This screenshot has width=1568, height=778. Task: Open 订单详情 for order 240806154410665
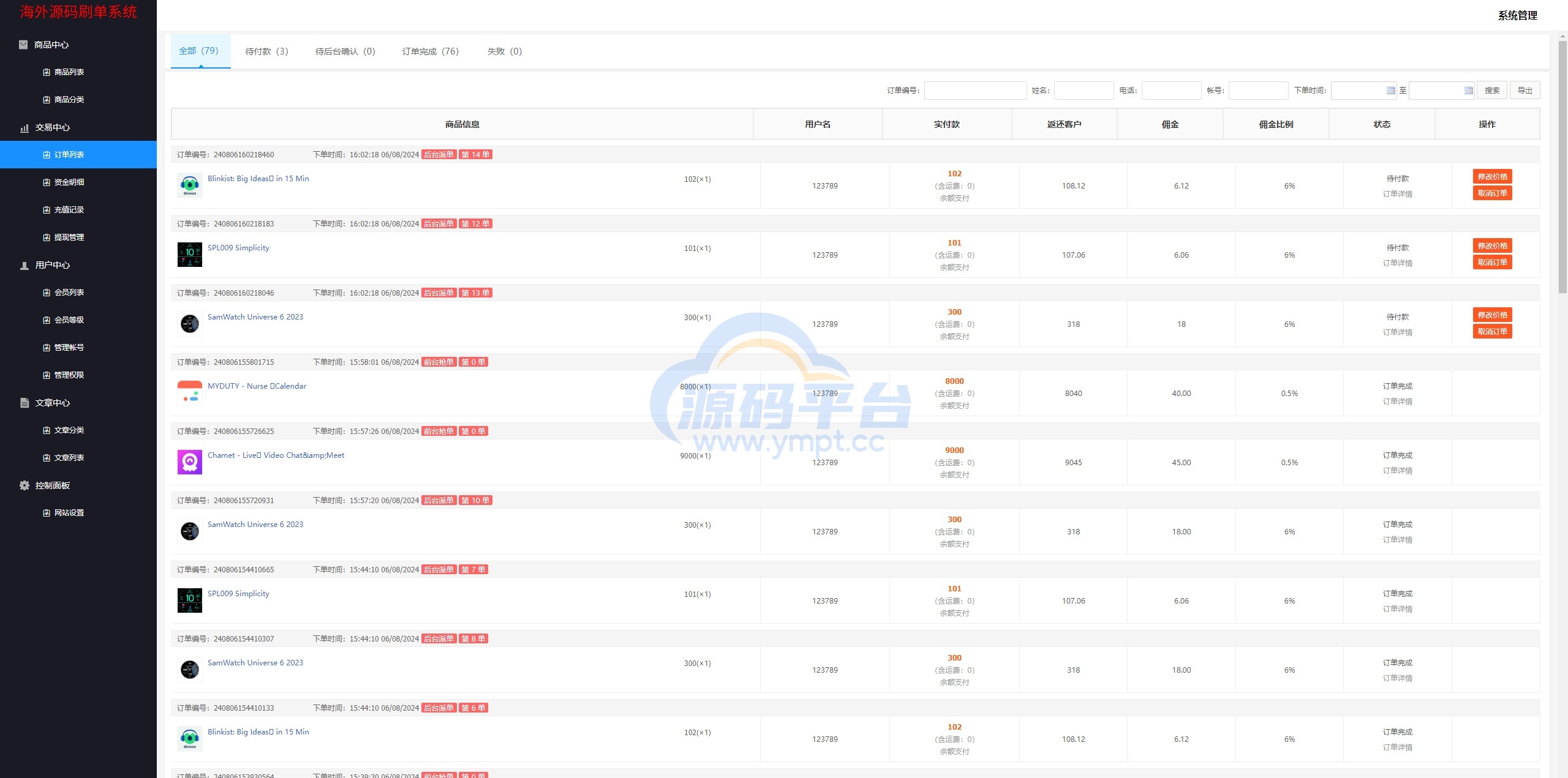1397,609
